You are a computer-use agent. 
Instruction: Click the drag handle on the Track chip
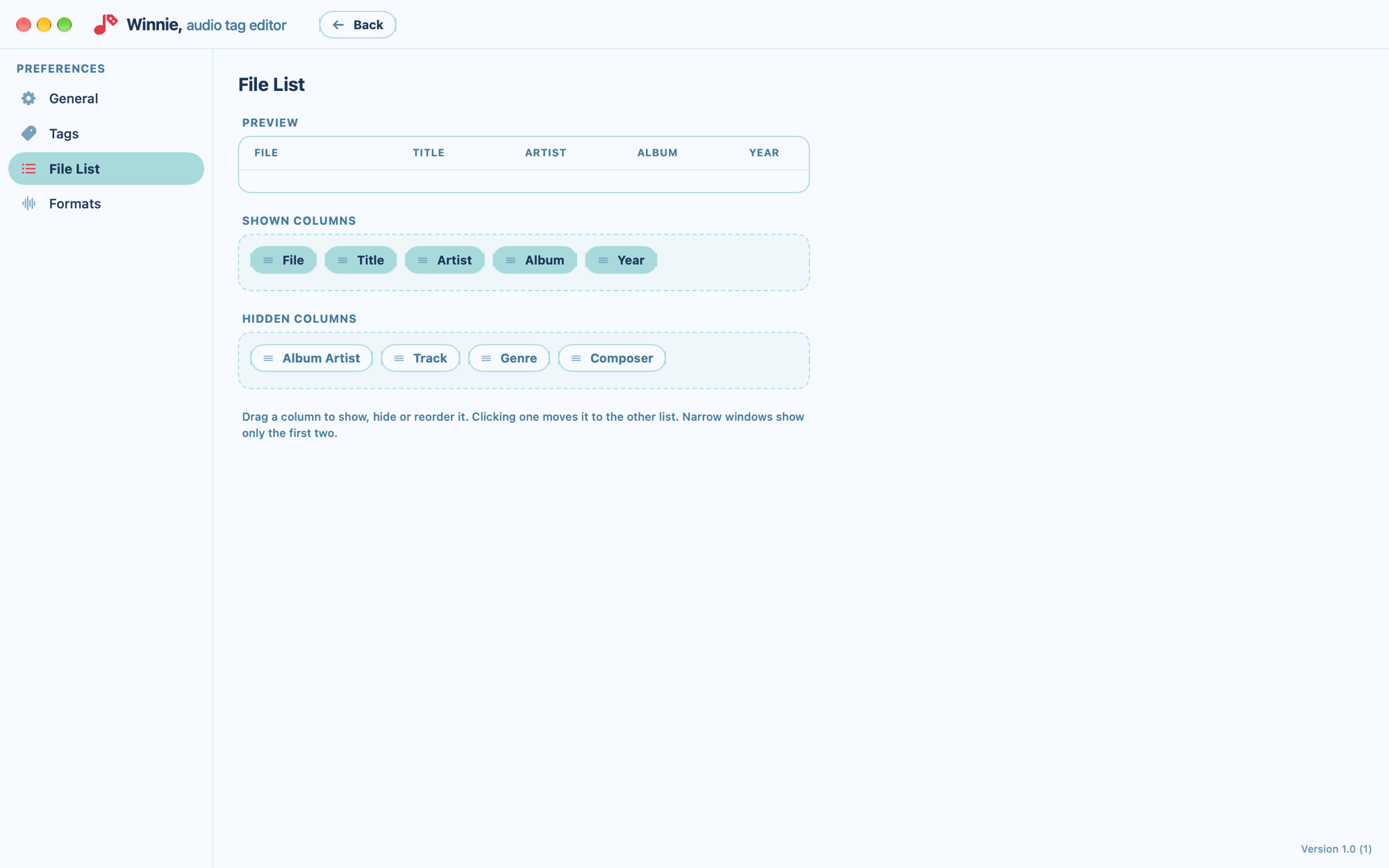pos(399,358)
